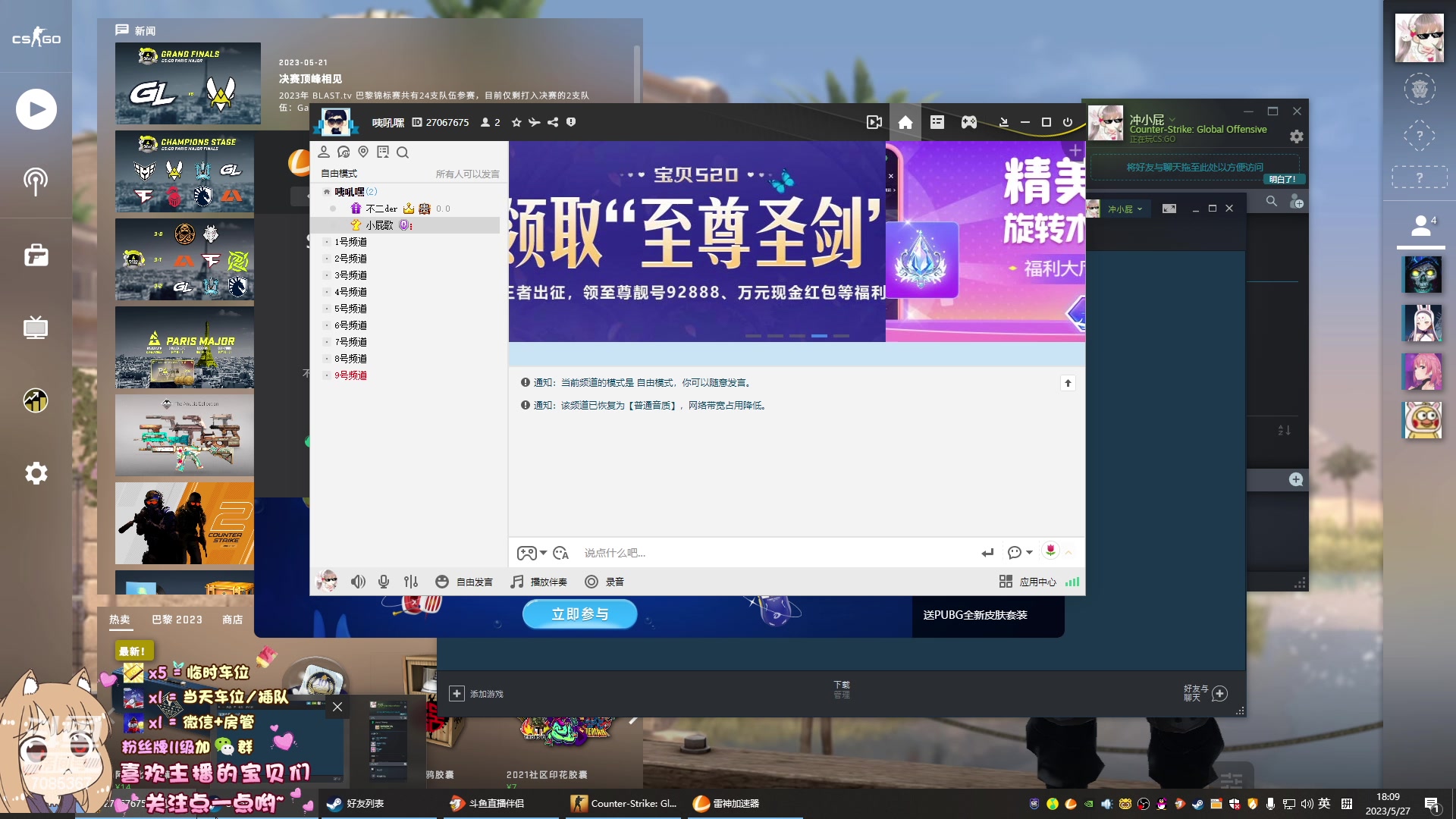Open the YY channel template list icon

click(x=937, y=122)
